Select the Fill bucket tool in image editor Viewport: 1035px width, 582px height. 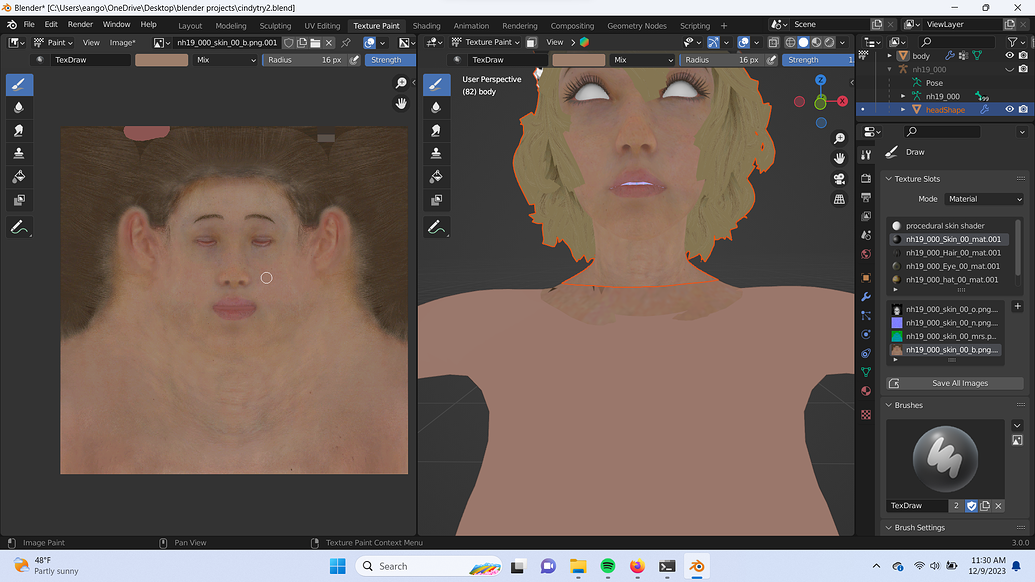pos(19,176)
